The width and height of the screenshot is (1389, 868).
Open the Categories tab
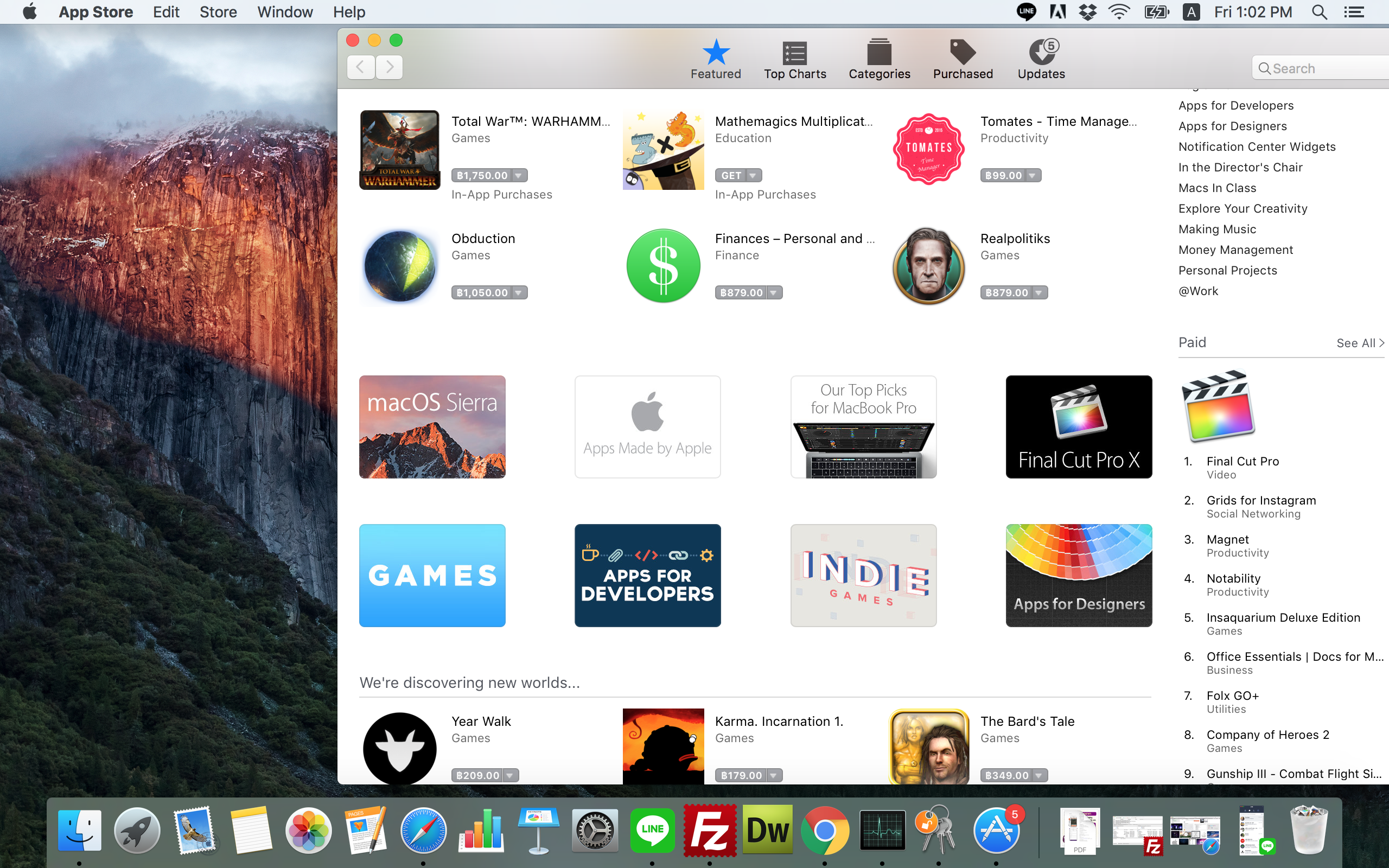pyautogui.click(x=880, y=60)
